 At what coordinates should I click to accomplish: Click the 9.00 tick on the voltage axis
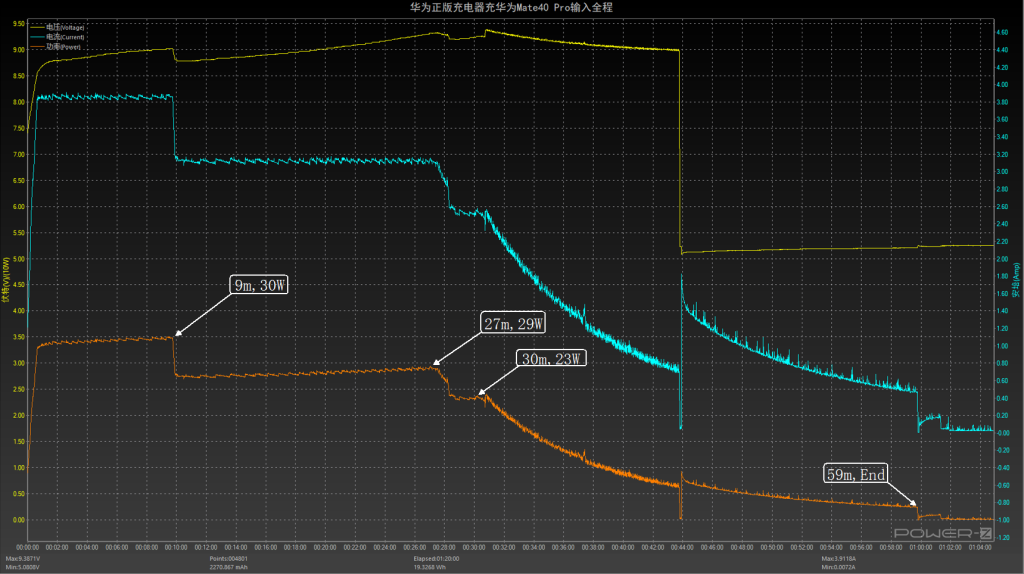coord(18,50)
